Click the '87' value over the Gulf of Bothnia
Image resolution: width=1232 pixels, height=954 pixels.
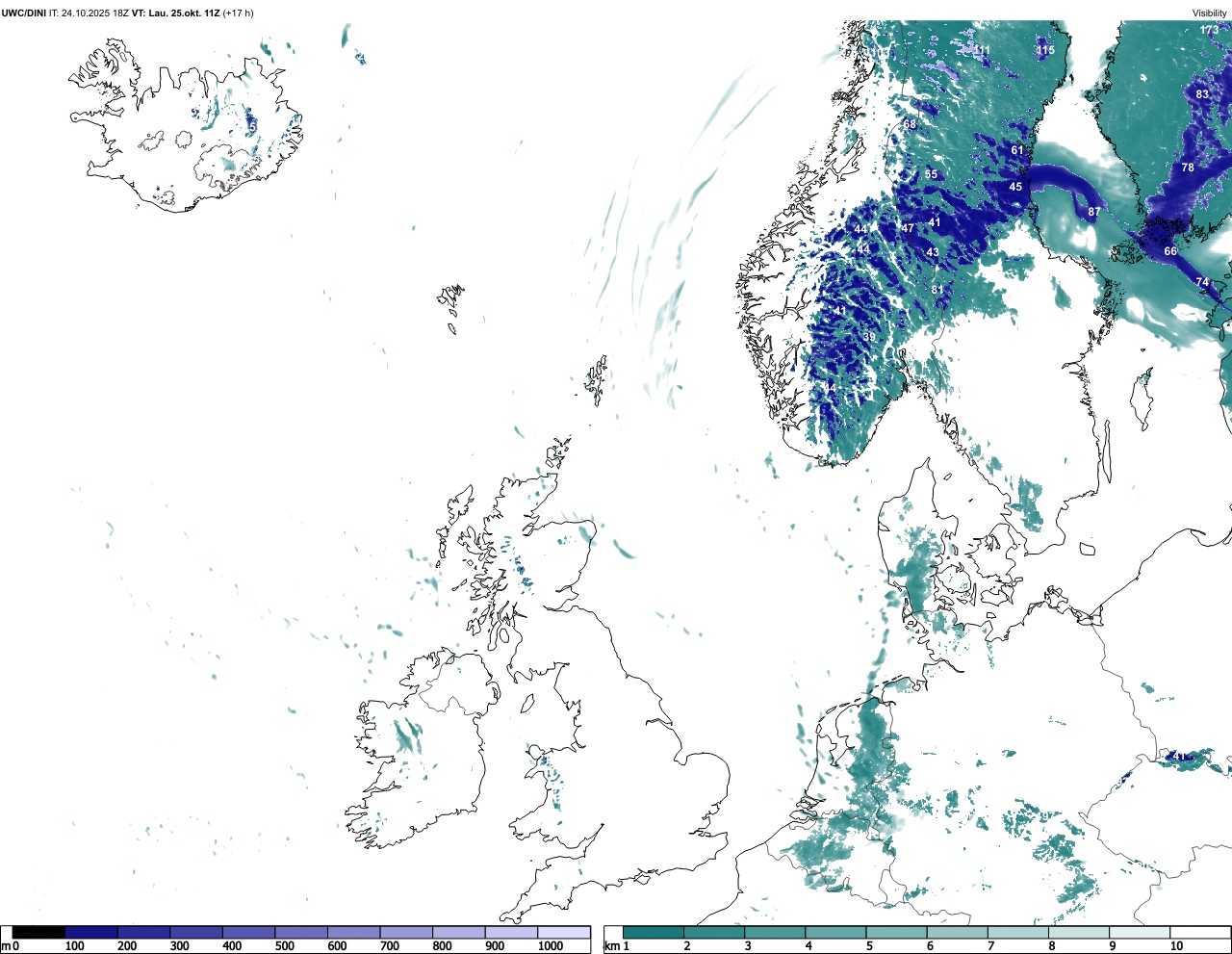(x=1094, y=212)
